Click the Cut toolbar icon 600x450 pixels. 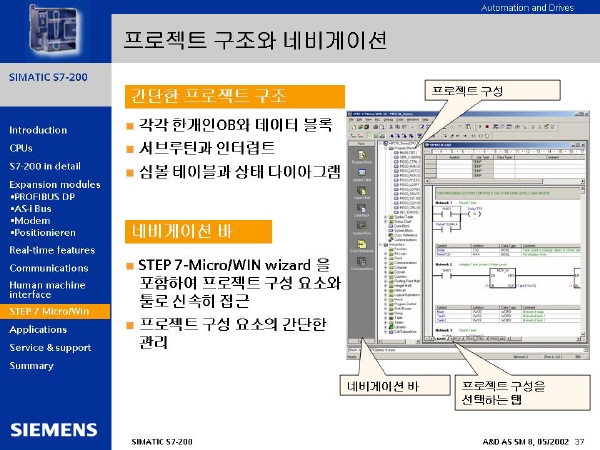tap(391, 127)
